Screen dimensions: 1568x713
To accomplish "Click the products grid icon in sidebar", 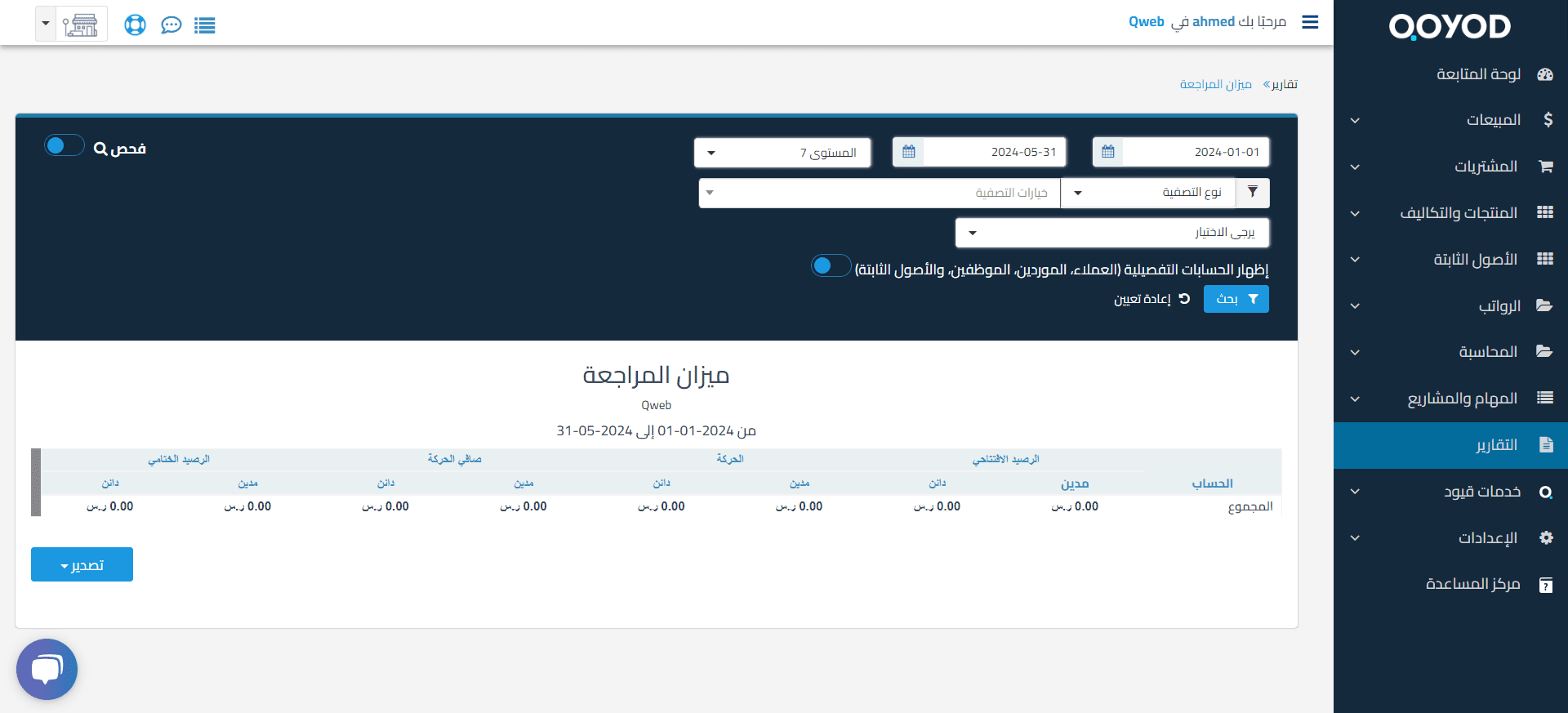I will coord(1545,212).
